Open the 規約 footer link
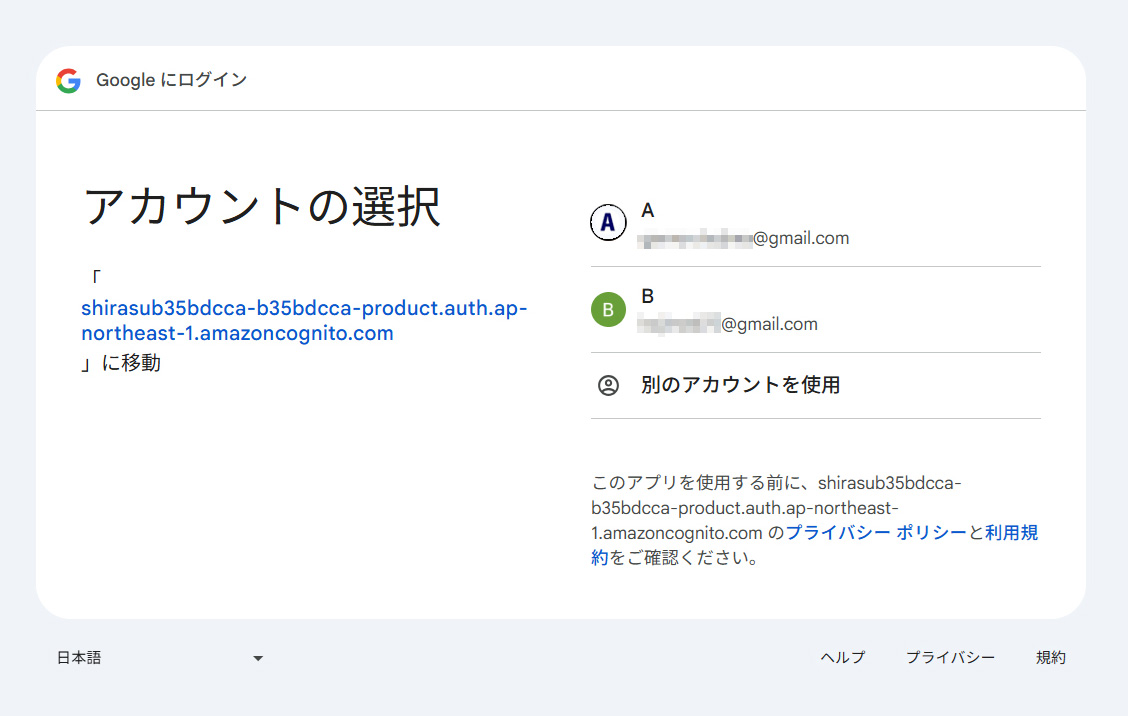1128x716 pixels. point(1050,658)
